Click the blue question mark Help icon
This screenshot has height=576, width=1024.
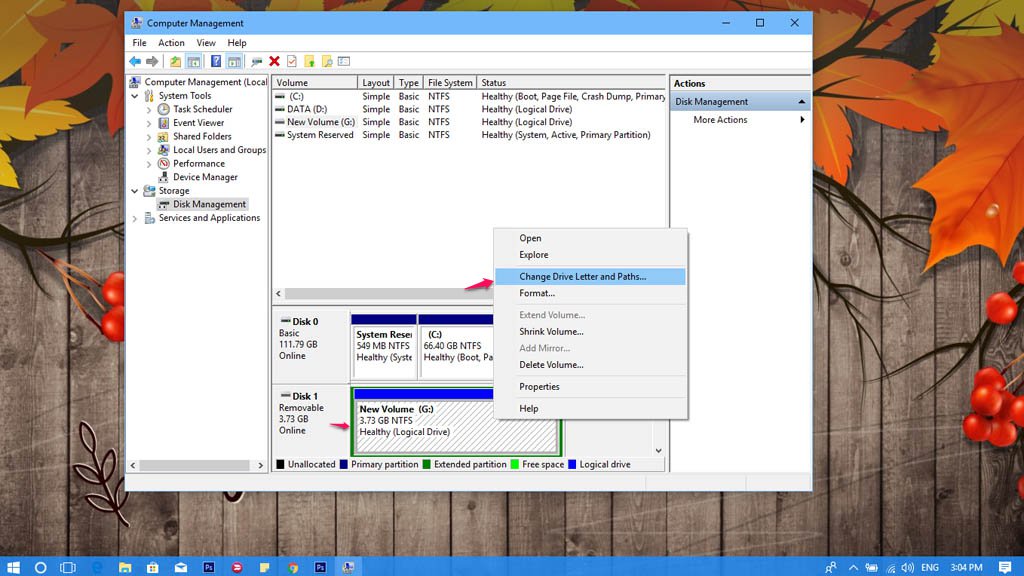216,61
